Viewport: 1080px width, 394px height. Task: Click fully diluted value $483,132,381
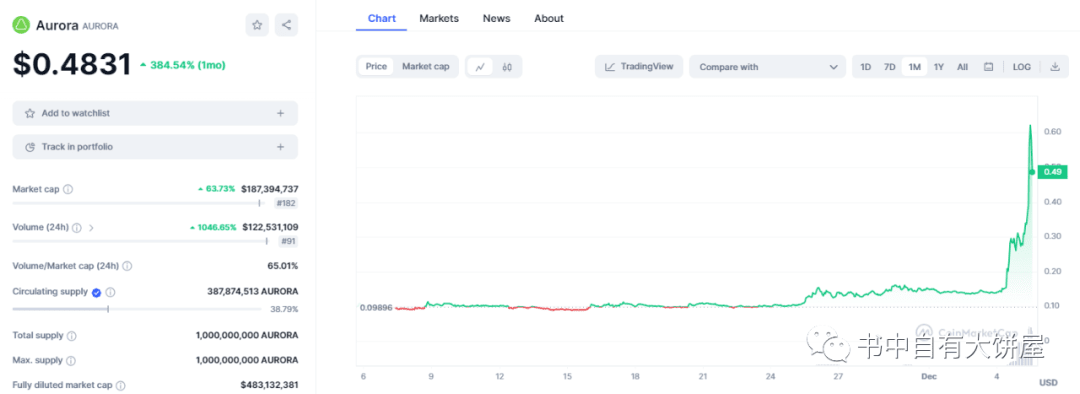269,386
